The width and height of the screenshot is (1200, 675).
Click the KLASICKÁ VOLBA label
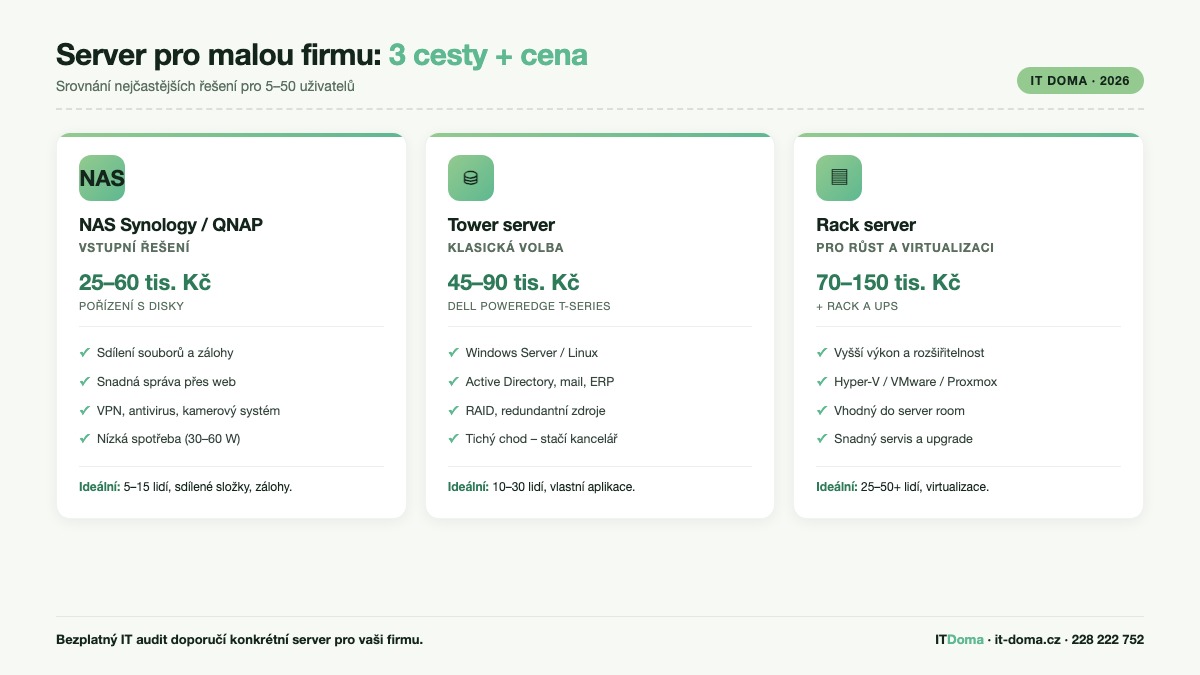506,248
